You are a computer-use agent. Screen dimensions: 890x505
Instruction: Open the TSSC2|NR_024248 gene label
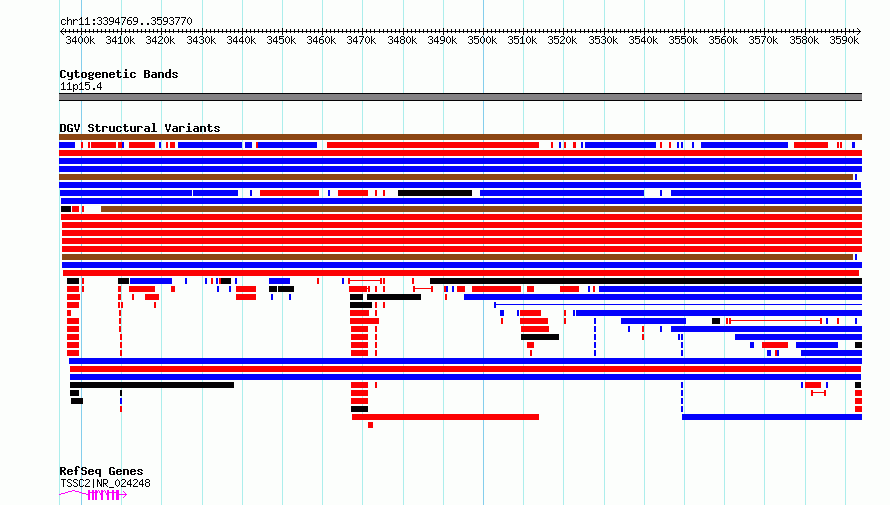click(105, 483)
